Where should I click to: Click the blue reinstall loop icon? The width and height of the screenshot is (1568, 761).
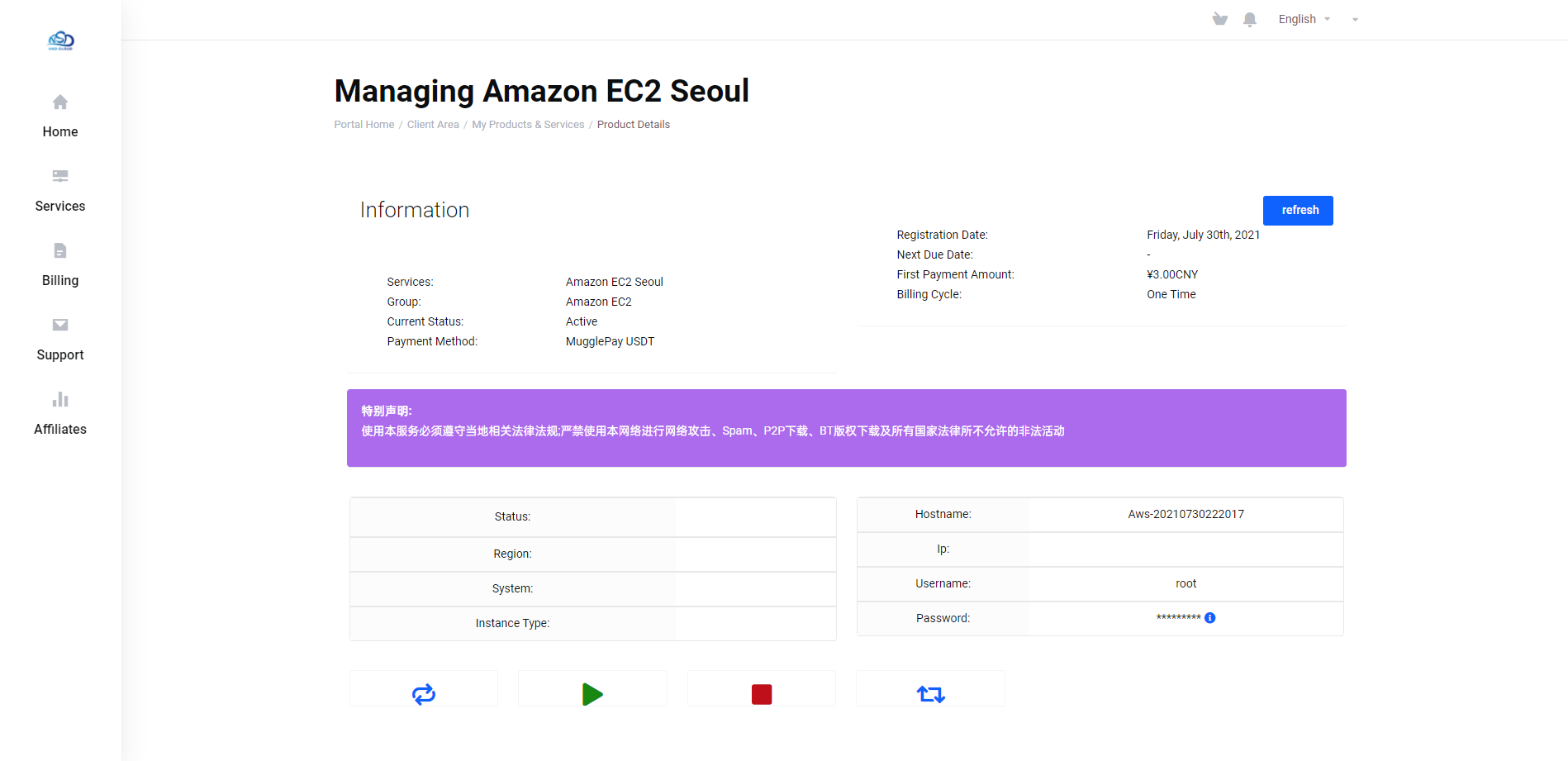point(931,694)
